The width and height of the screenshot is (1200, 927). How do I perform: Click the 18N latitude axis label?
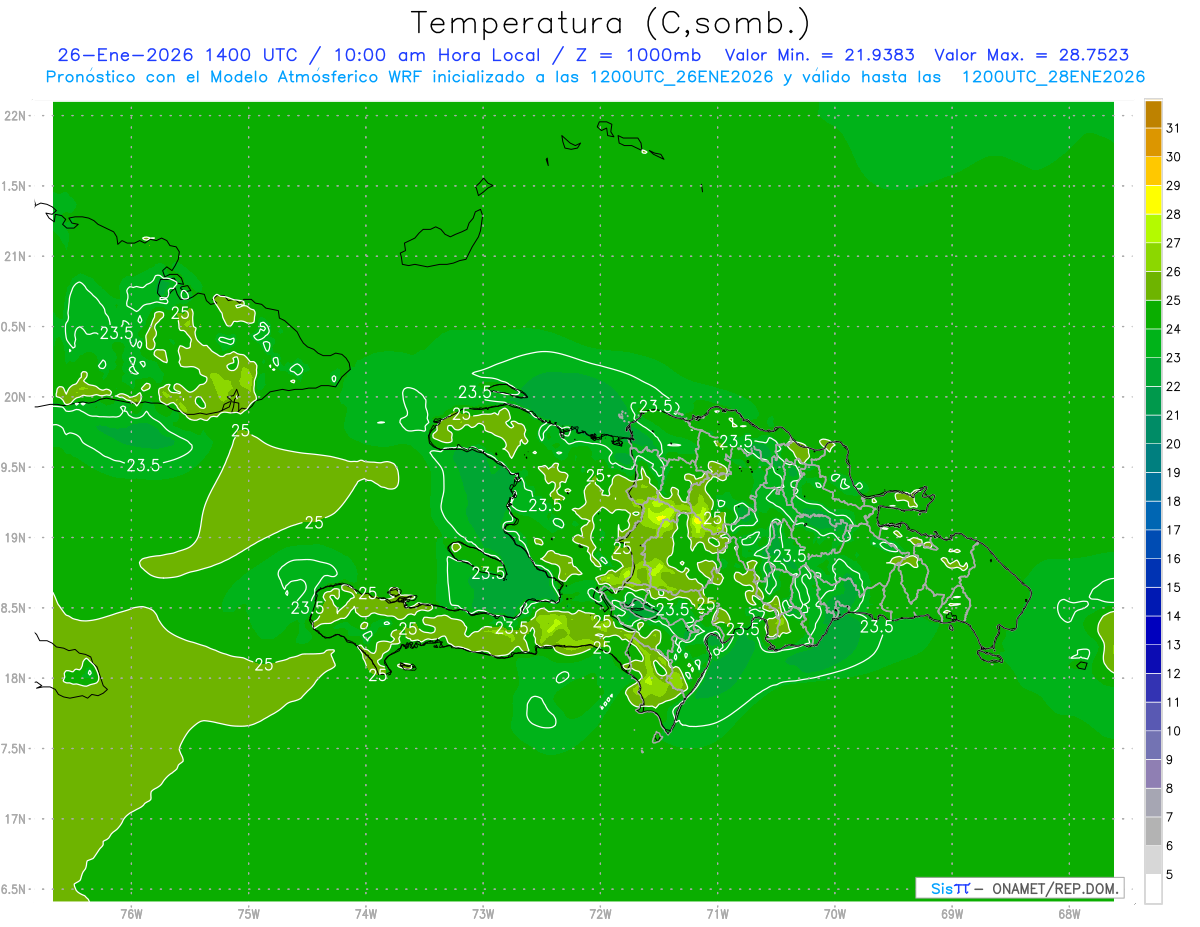pos(17,678)
